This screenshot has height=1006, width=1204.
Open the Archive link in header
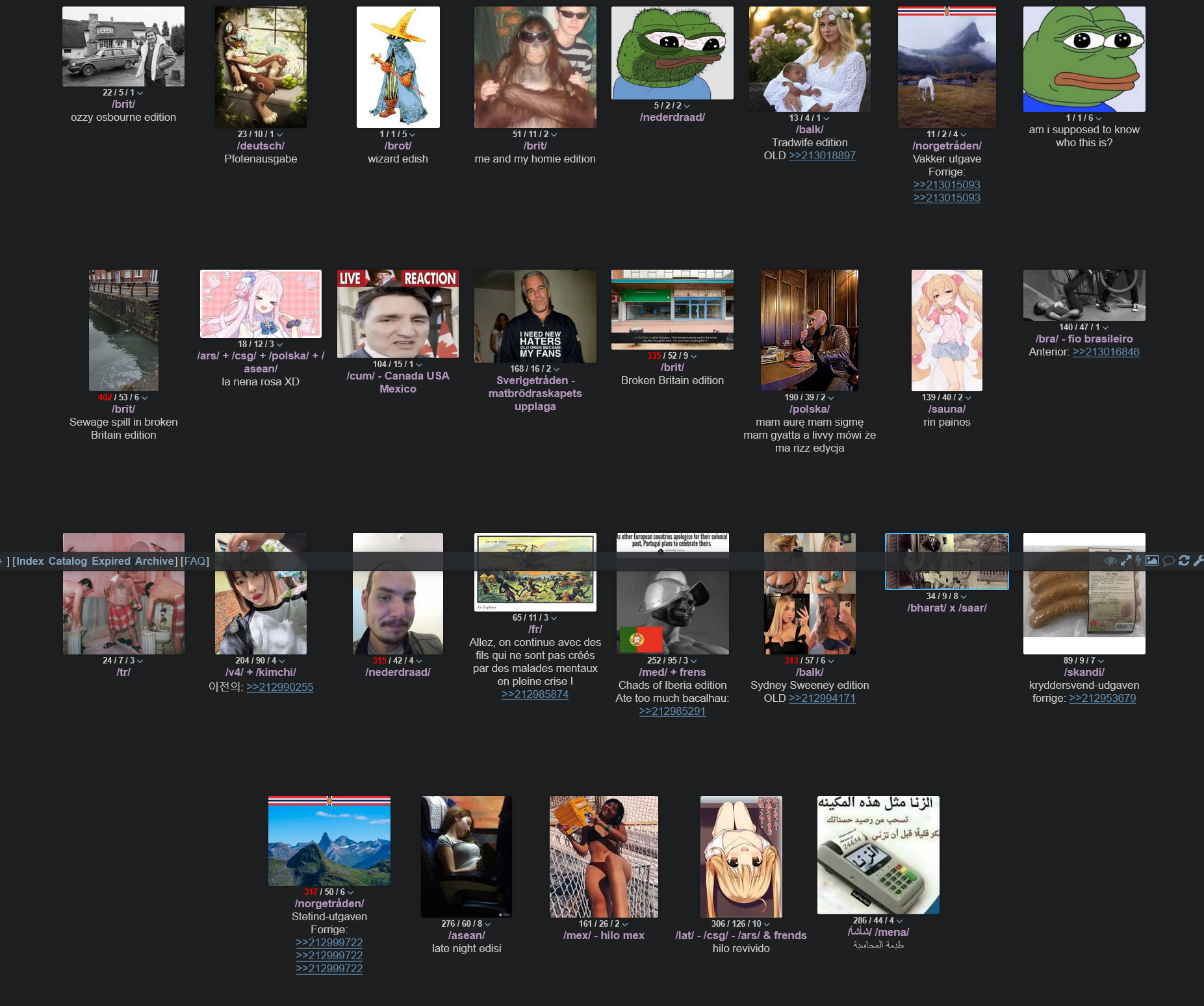[154, 561]
